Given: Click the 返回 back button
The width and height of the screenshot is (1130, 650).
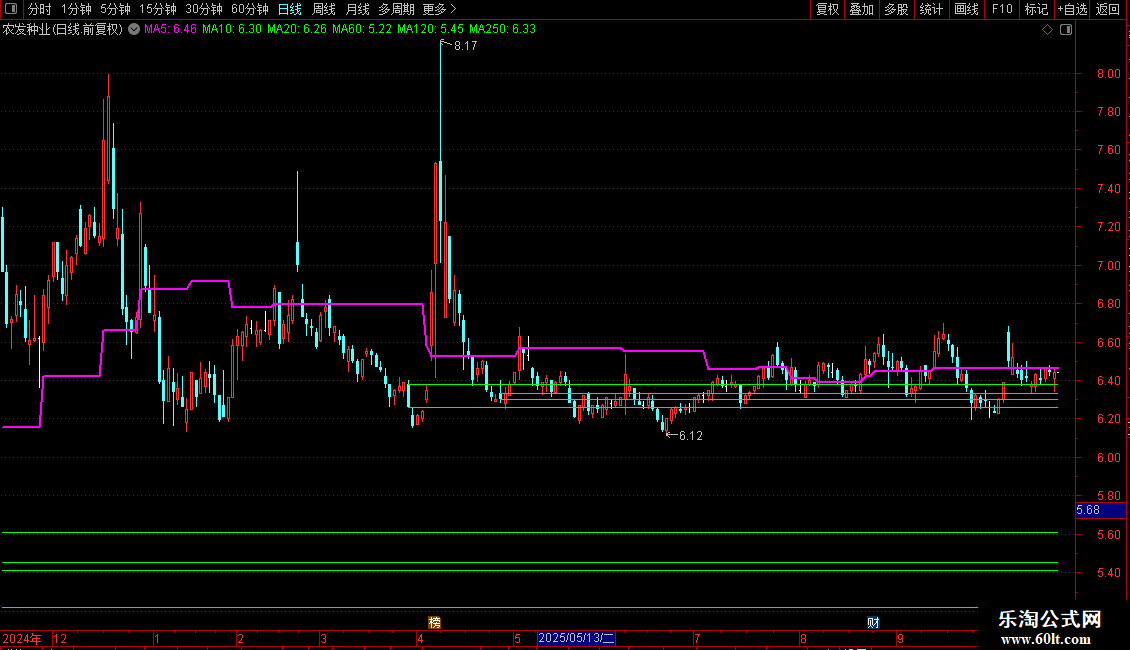Looking at the screenshot, I should (x=1108, y=9).
